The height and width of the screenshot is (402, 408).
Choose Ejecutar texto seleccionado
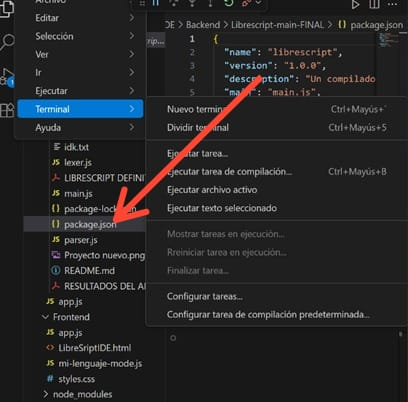(x=277, y=208)
